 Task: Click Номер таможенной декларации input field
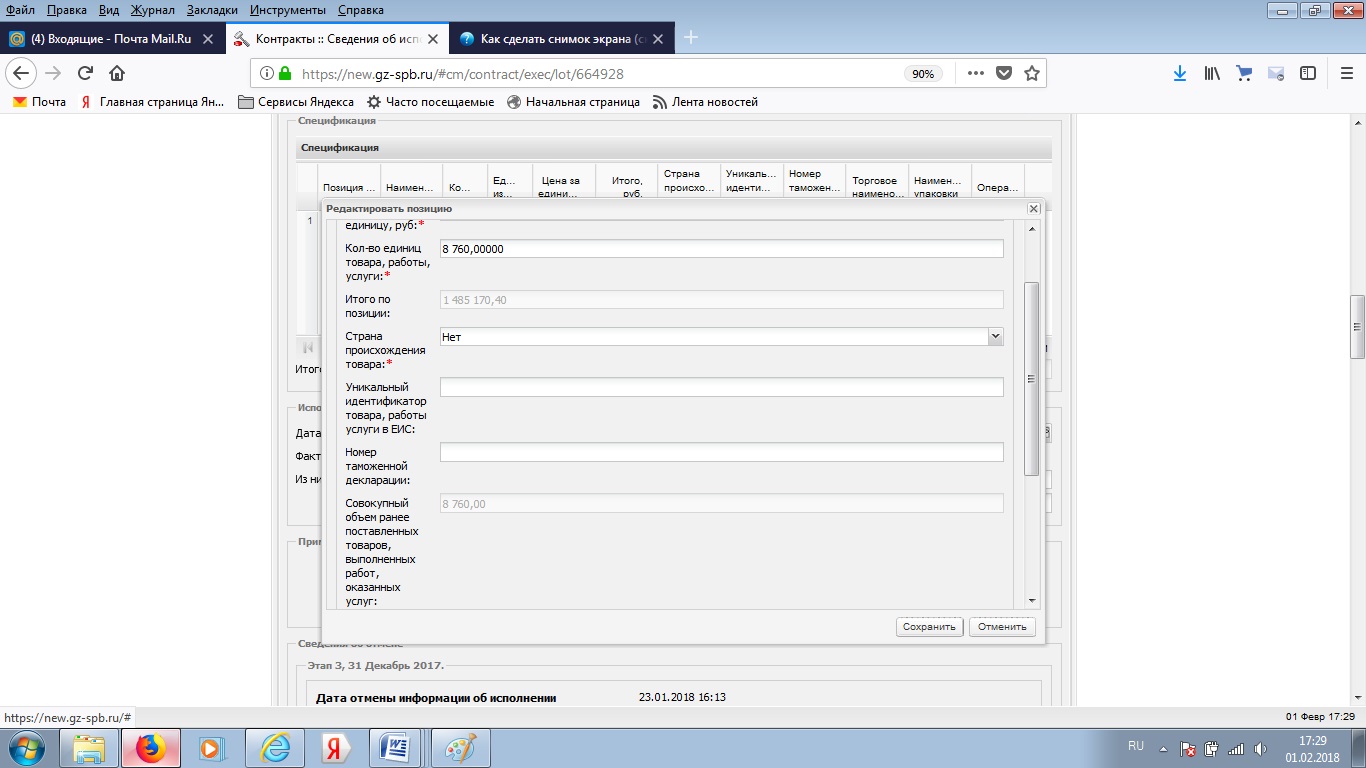tap(721, 452)
